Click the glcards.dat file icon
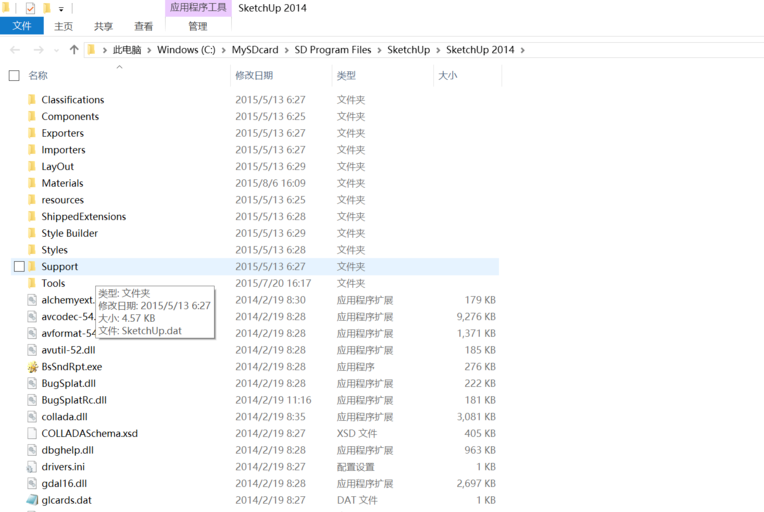The width and height of the screenshot is (764, 512). pyautogui.click(x=32, y=500)
